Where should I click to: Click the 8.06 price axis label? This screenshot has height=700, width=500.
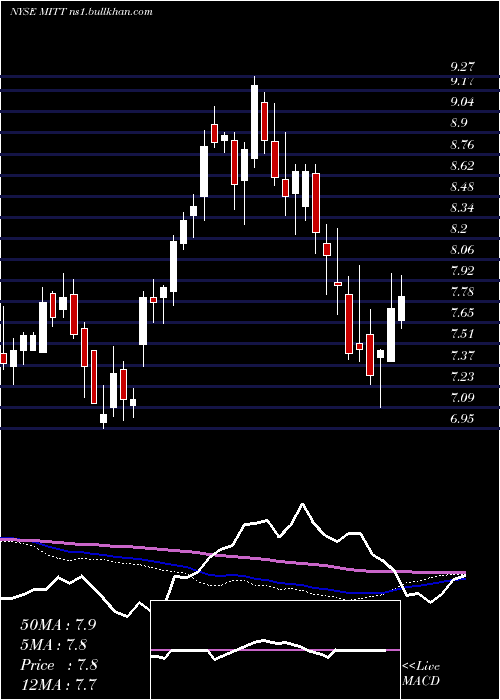tap(462, 250)
